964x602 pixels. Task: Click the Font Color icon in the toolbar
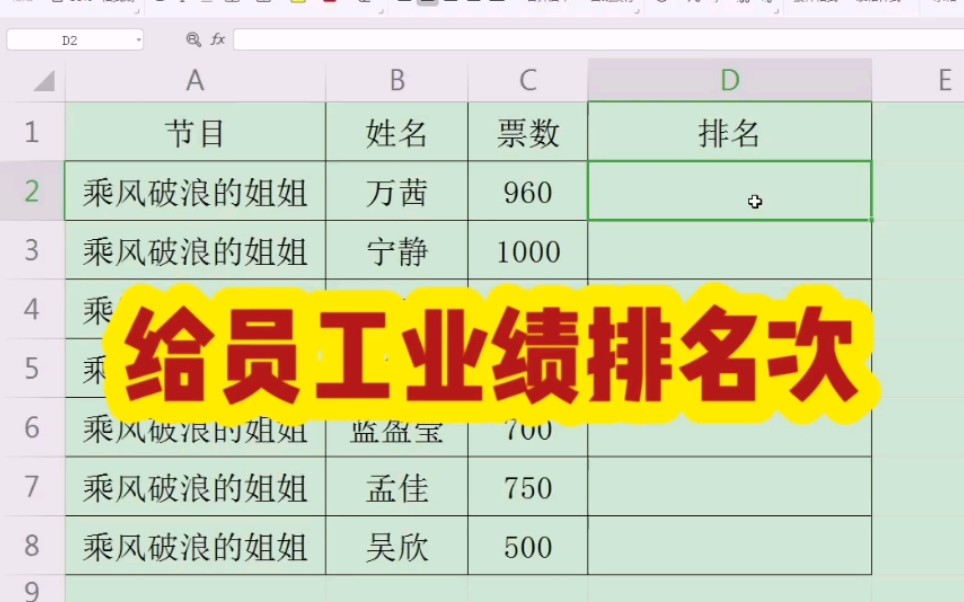pos(331,5)
